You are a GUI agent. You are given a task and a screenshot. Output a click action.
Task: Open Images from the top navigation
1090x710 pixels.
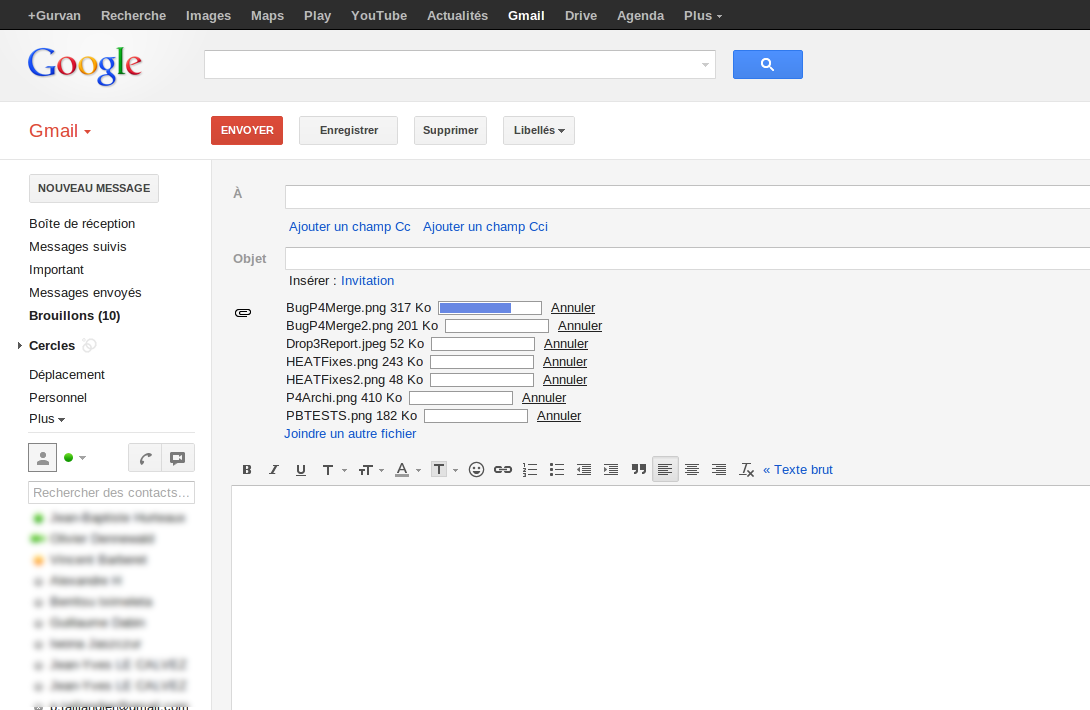coord(209,15)
